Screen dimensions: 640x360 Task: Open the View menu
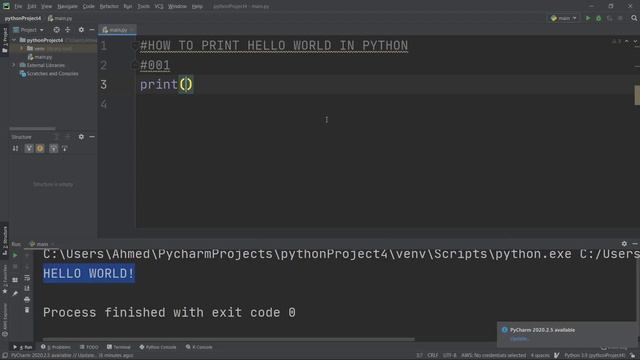click(x=47, y=6)
